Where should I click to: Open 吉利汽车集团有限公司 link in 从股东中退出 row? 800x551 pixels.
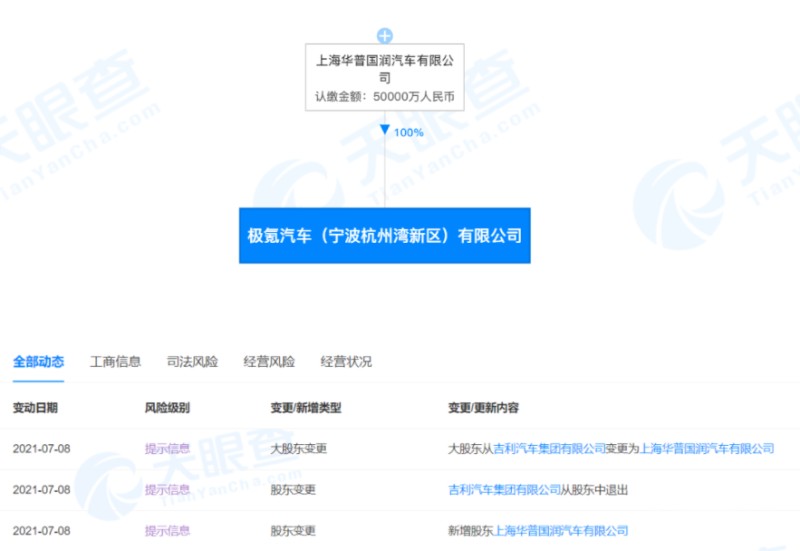tap(504, 490)
